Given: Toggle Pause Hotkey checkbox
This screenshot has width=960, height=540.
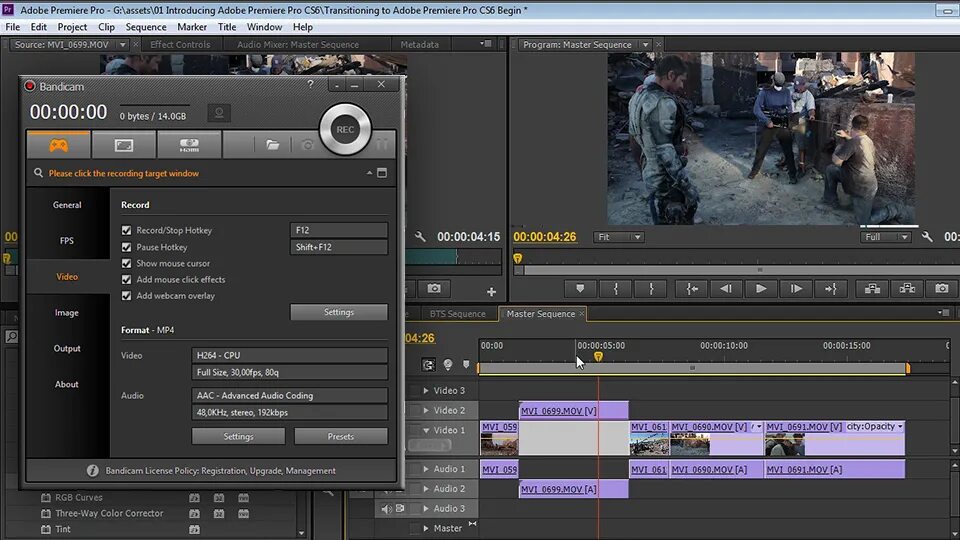Looking at the screenshot, I should coord(127,247).
